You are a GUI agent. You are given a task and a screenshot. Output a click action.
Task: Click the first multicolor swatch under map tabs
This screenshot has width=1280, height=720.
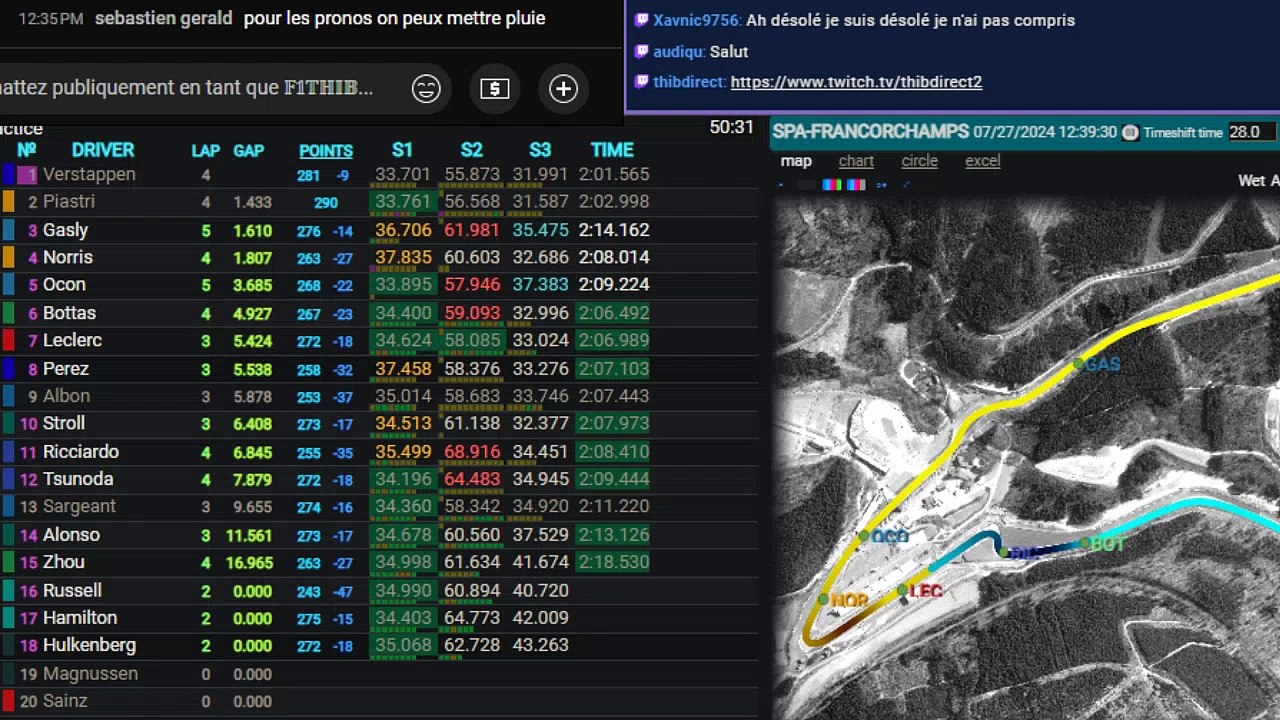pos(832,185)
